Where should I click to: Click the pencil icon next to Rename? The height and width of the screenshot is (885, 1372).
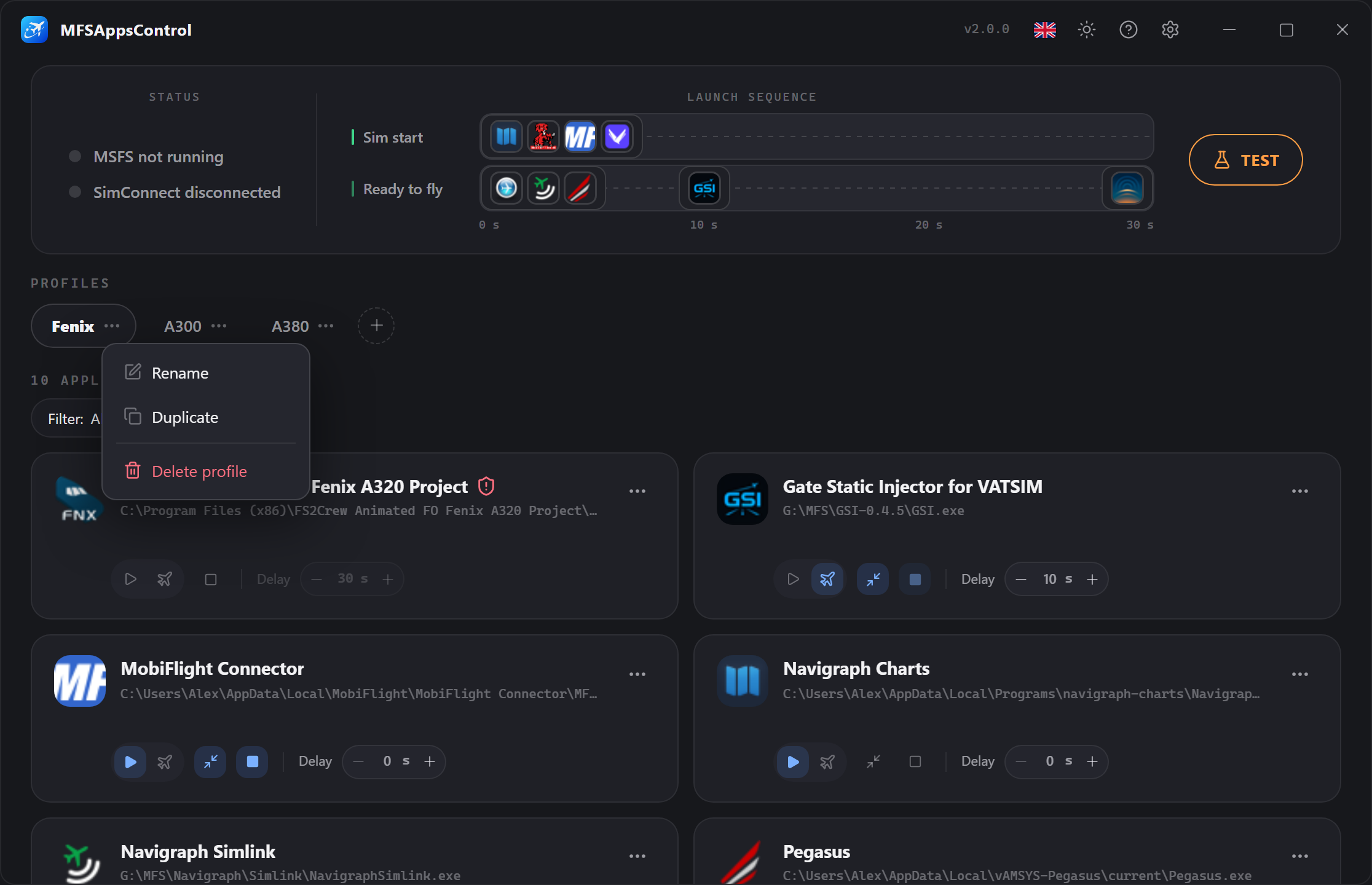click(133, 372)
